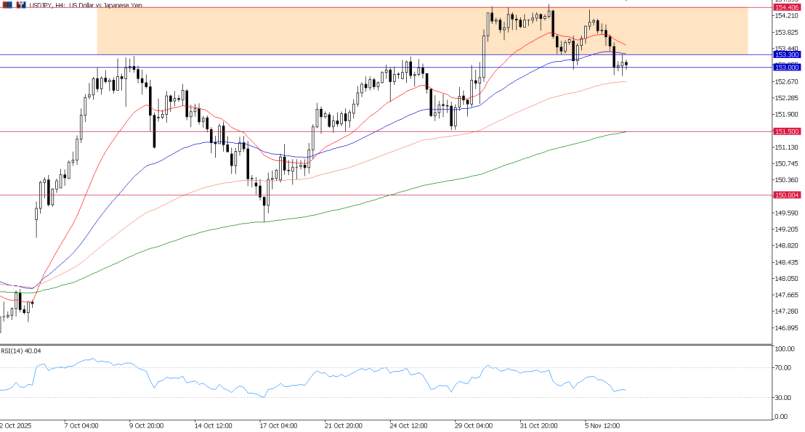Click the '24 Oct 12:00' time axis label
Image resolution: width=805 pixels, height=432 pixels.
click(409, 426)
